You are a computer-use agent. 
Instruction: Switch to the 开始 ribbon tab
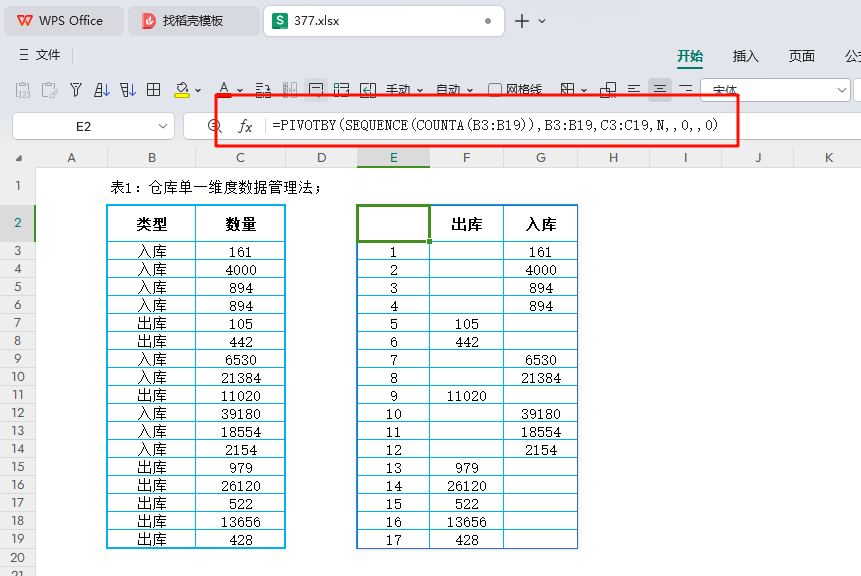coord(690,56)
